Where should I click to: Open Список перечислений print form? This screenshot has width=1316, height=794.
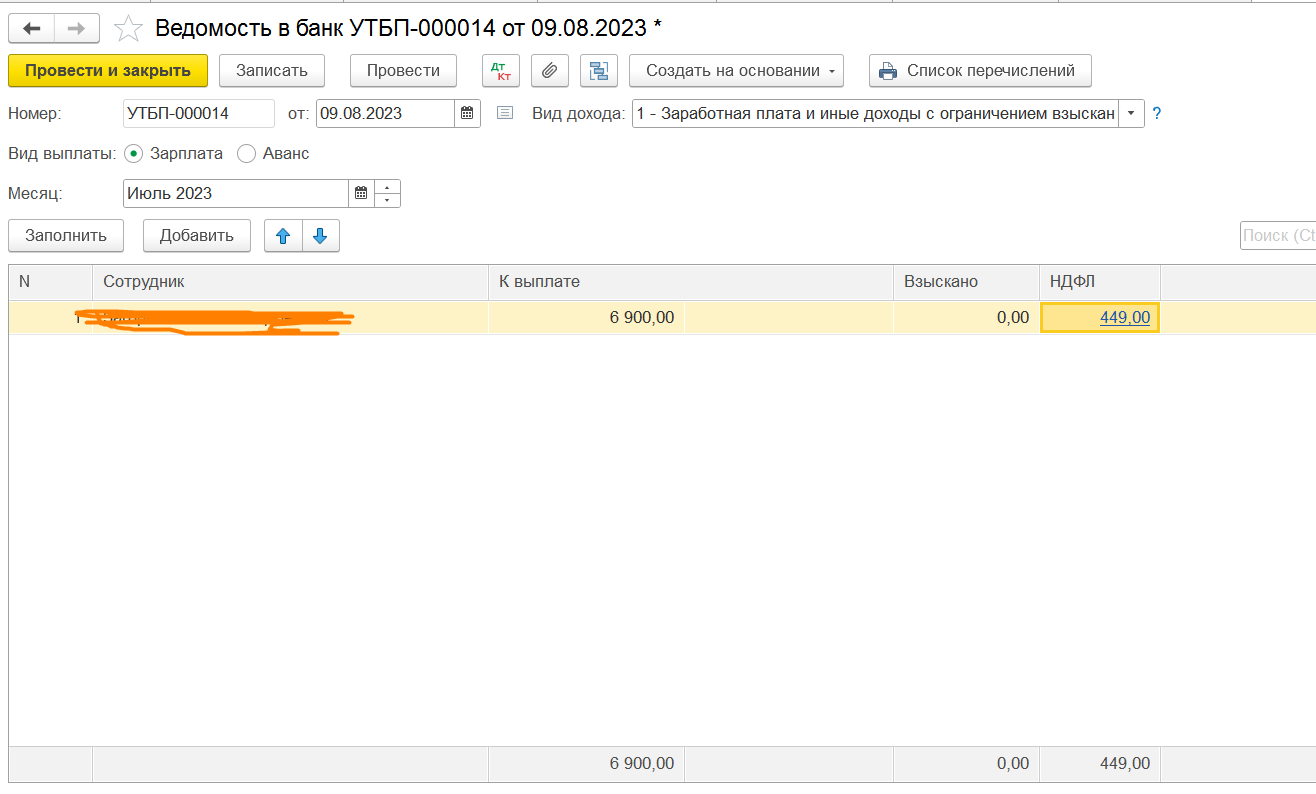point(980,71)
